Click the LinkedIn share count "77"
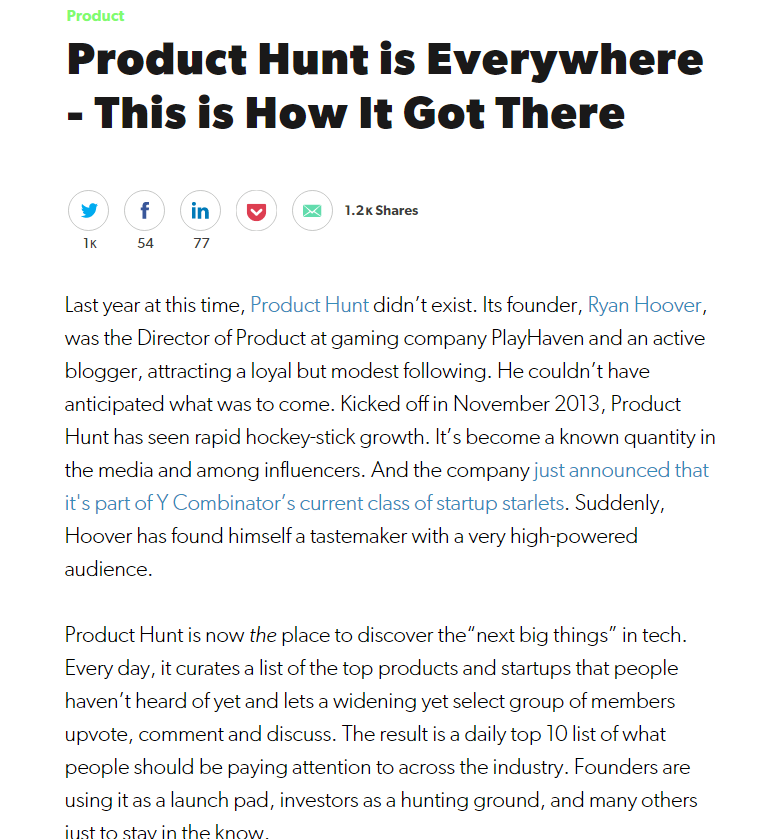 (200, 243)
